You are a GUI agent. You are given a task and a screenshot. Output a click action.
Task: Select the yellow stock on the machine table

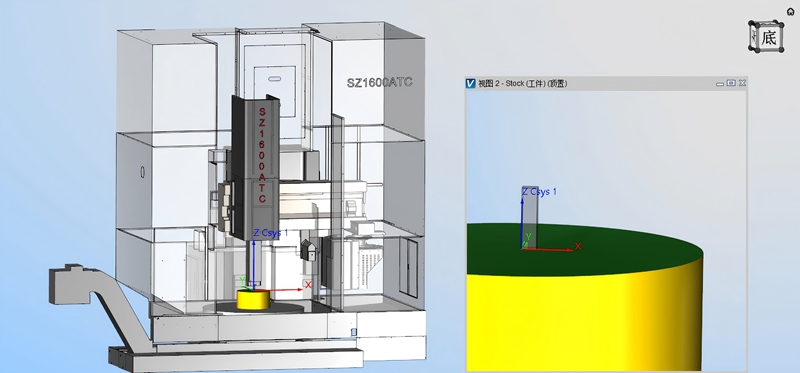(253, 300)
